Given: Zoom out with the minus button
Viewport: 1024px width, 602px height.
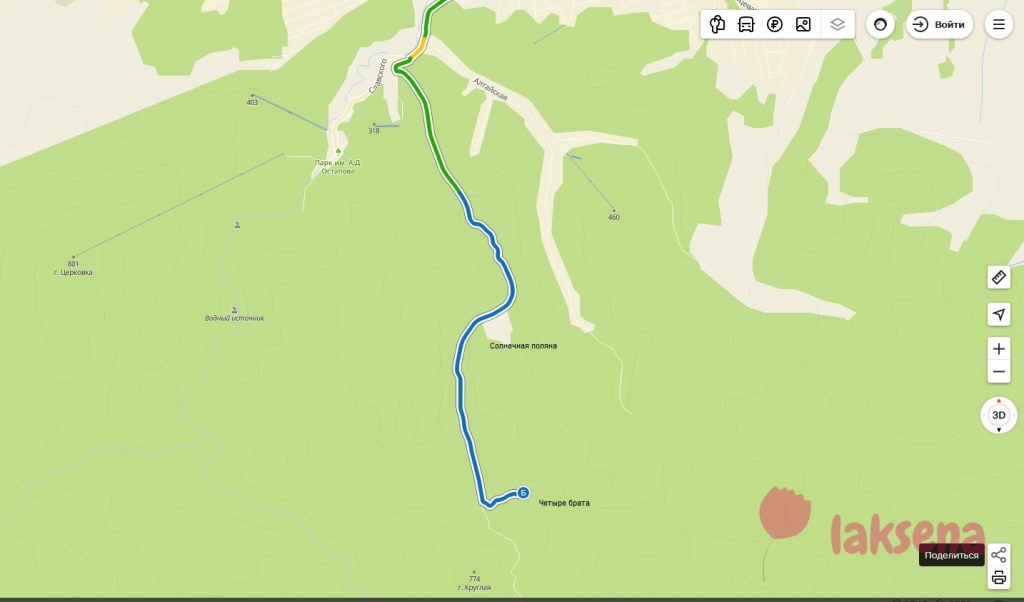Looking at the screenshot, I should tap(999, 372).
